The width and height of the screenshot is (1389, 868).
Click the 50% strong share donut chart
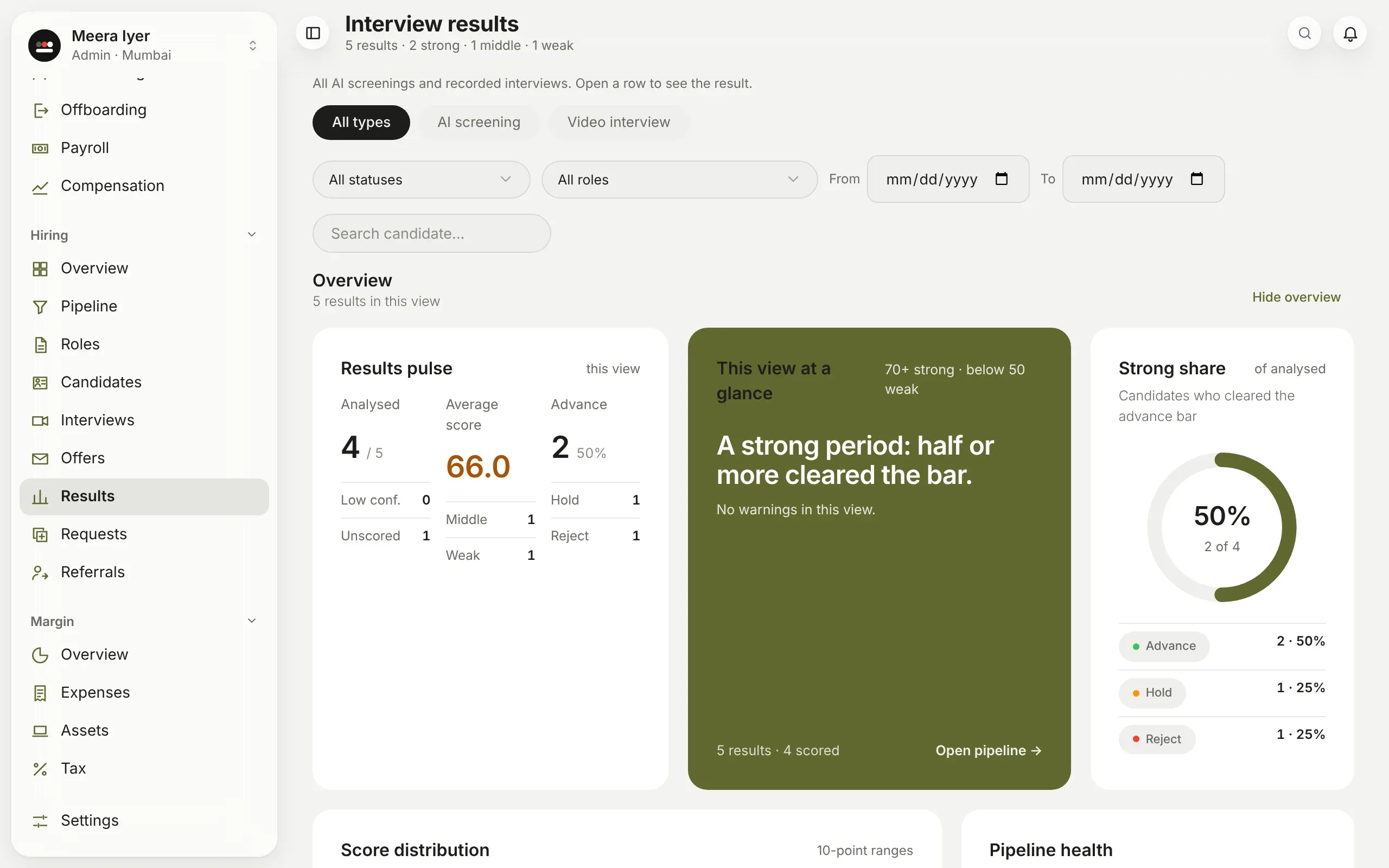tap(1222, 527)
